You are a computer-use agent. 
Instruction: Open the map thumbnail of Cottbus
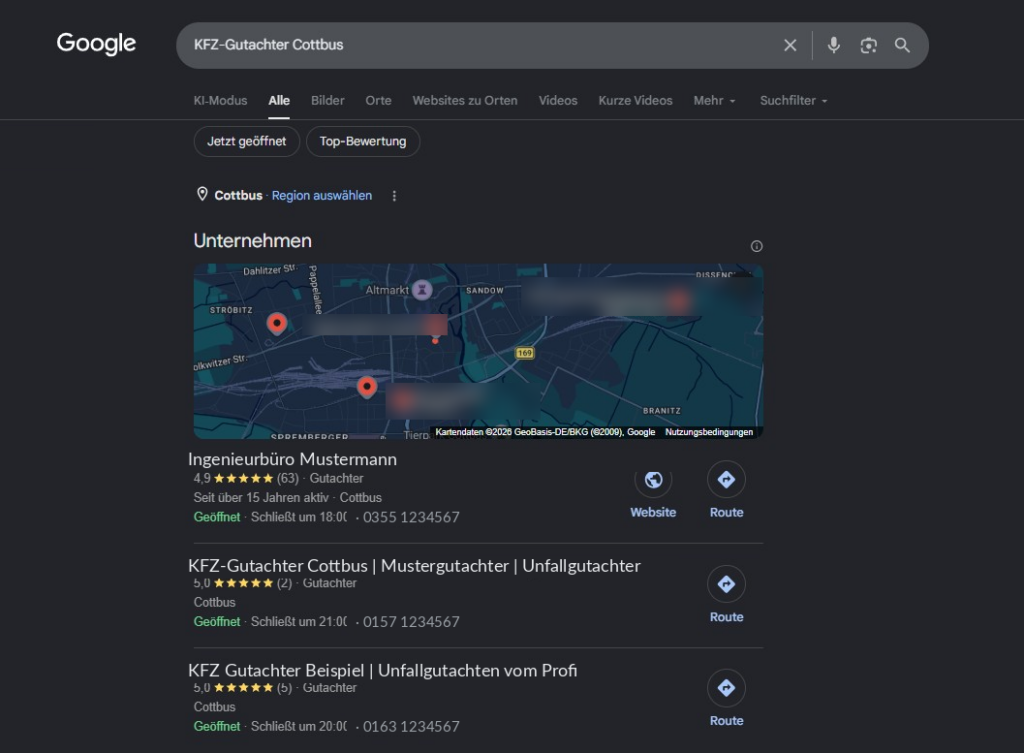click(x=478, y=351)
